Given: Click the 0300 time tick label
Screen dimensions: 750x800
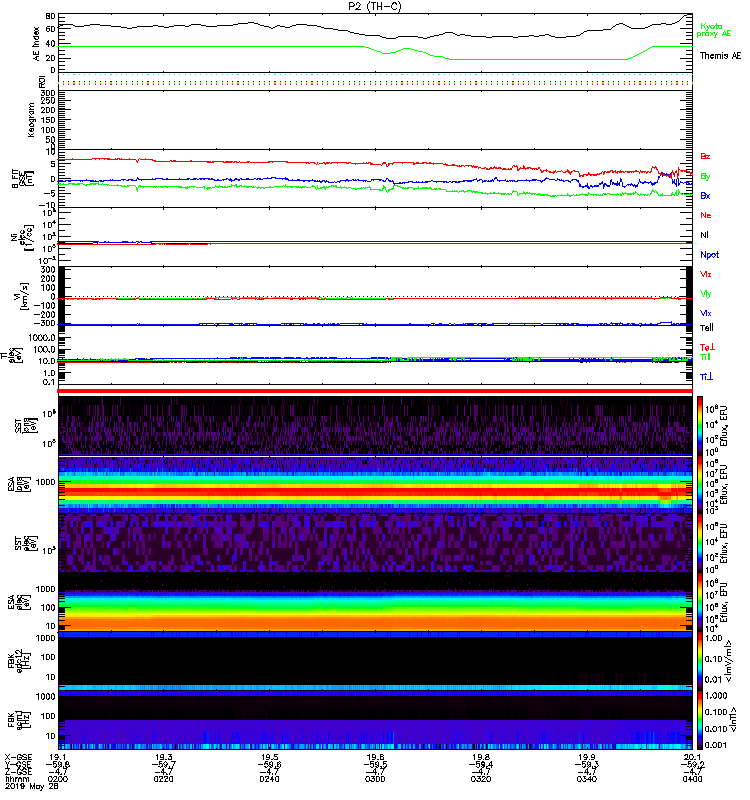Looking at the screenshot, I should tap(375, 779).
